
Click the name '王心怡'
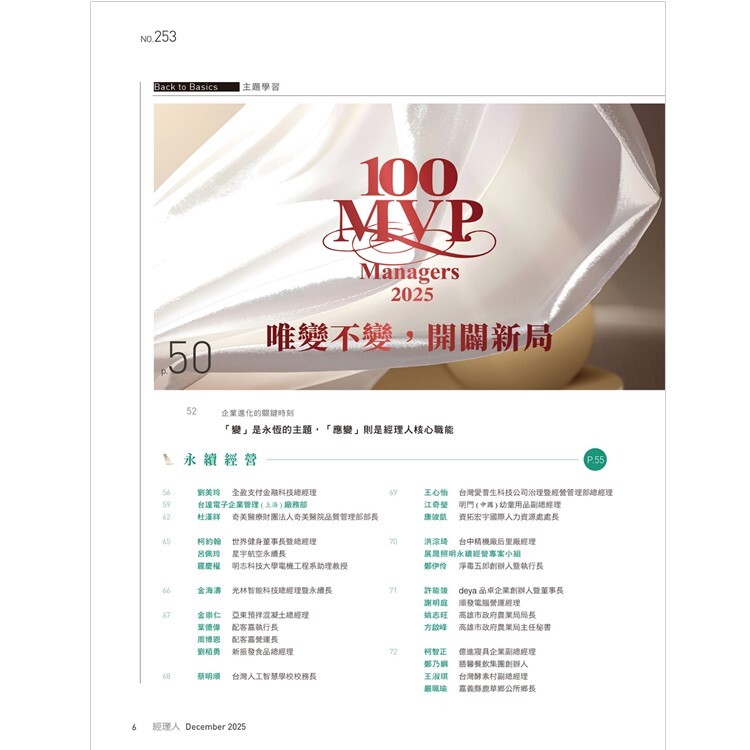click(x=435, y=492)
